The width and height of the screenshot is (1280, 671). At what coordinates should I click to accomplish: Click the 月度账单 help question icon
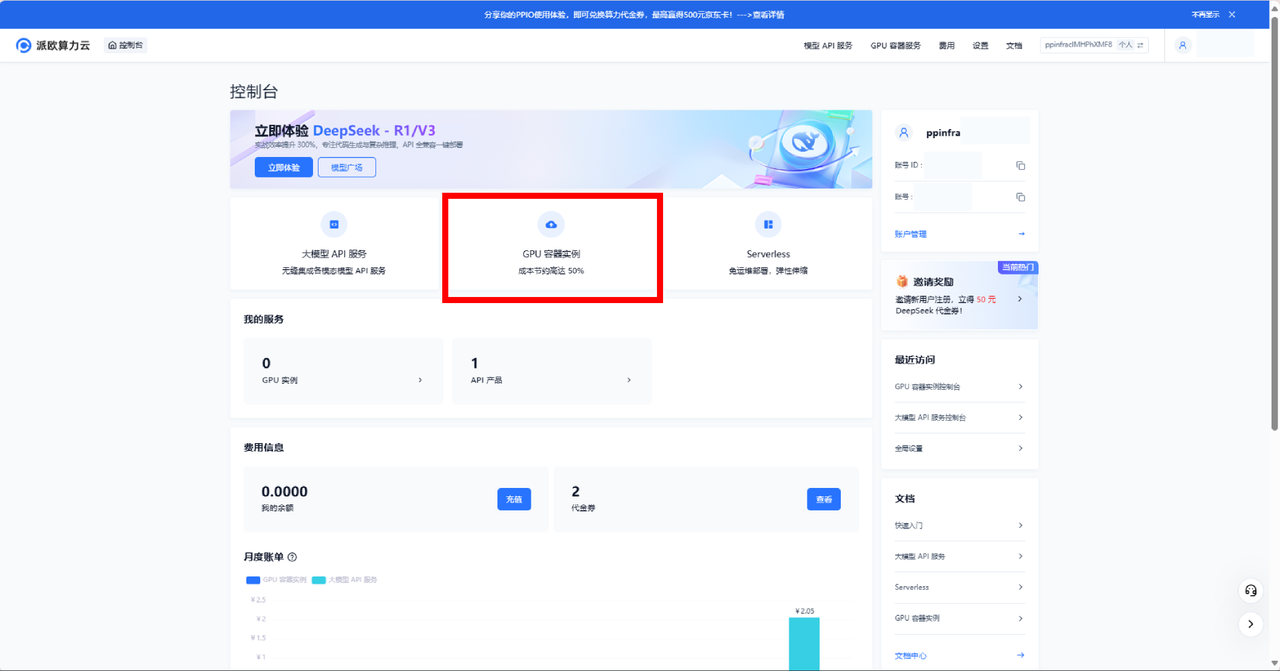click(x=292, y=557)
